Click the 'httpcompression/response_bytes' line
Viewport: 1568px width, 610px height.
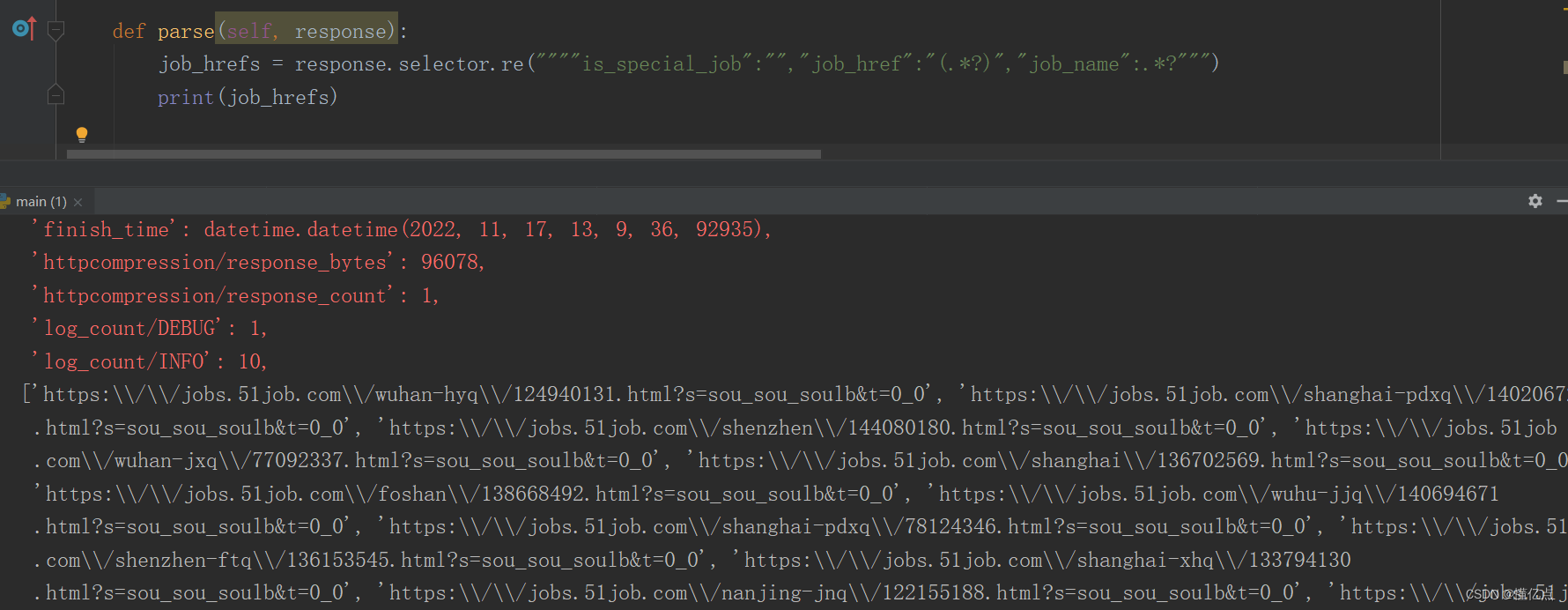(258, 263)
